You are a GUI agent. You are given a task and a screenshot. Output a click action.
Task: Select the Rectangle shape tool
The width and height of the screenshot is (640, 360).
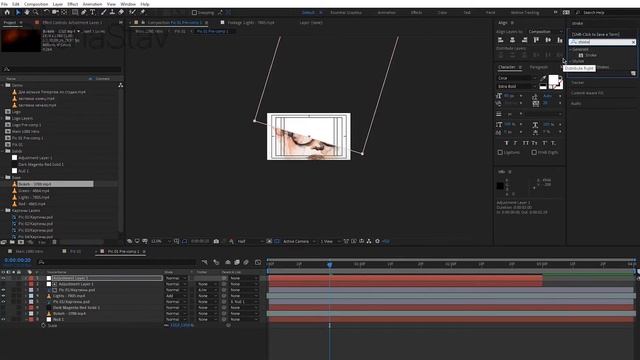click(75, 12)
